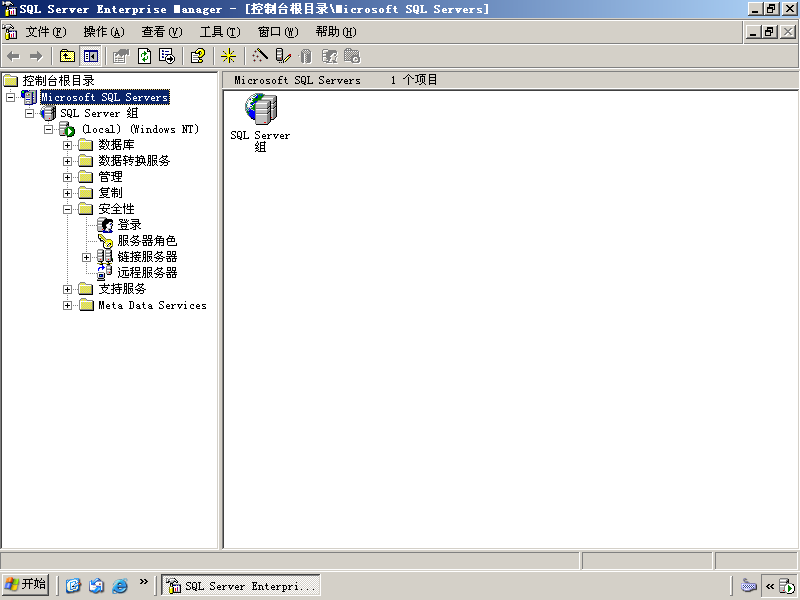Expand the 管理 folder
Screen dimensions: 800x600
pyautogui.click(x=67, y=178)
